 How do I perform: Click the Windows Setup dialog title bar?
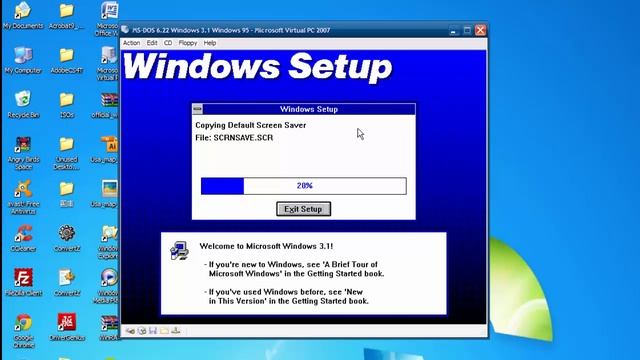pos(309,109)
